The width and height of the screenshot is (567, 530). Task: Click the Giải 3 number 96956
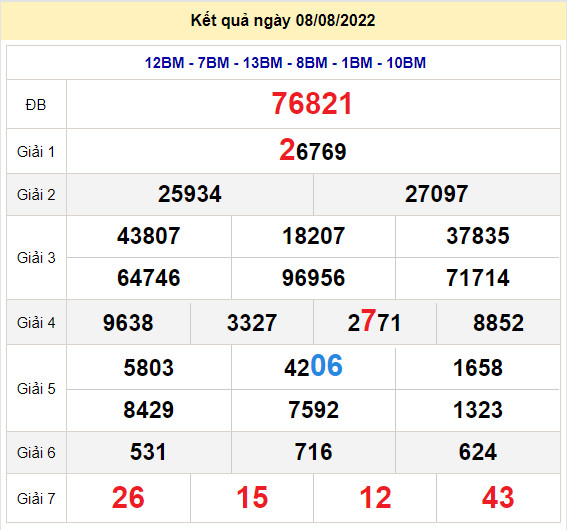click(x=314, y=278)
